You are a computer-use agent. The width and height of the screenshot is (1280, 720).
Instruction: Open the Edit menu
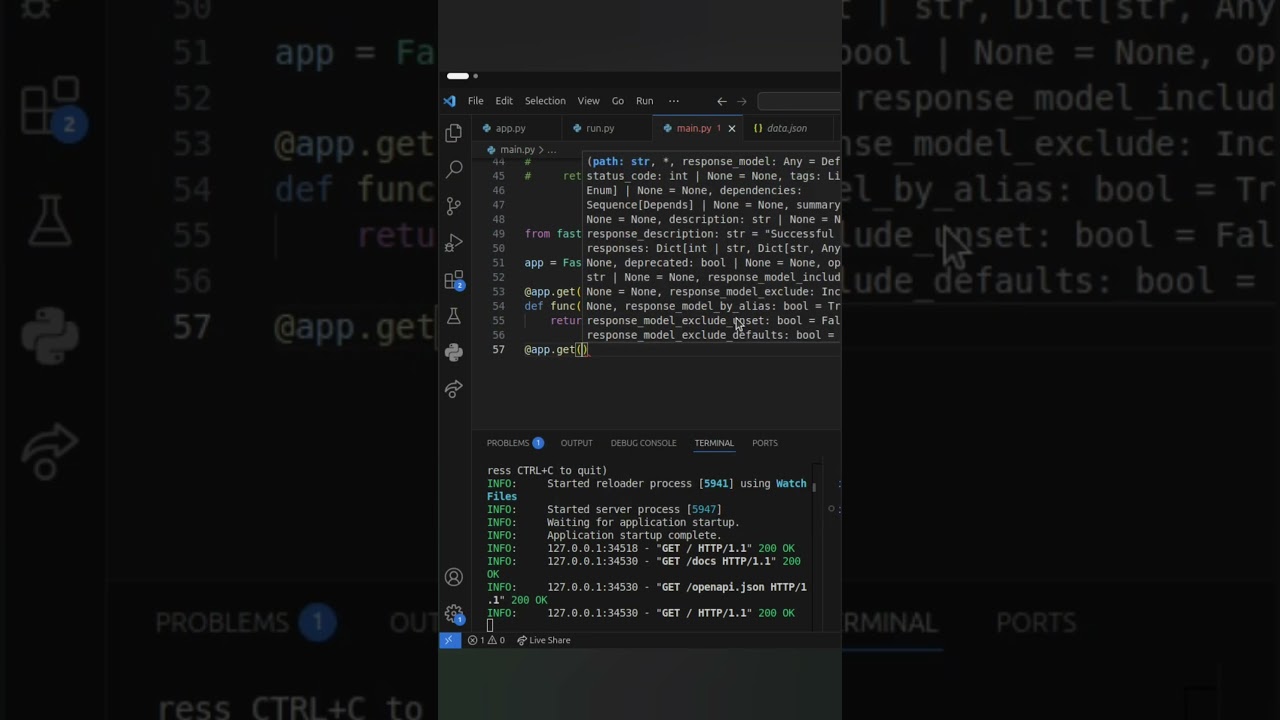pos(504,101)
